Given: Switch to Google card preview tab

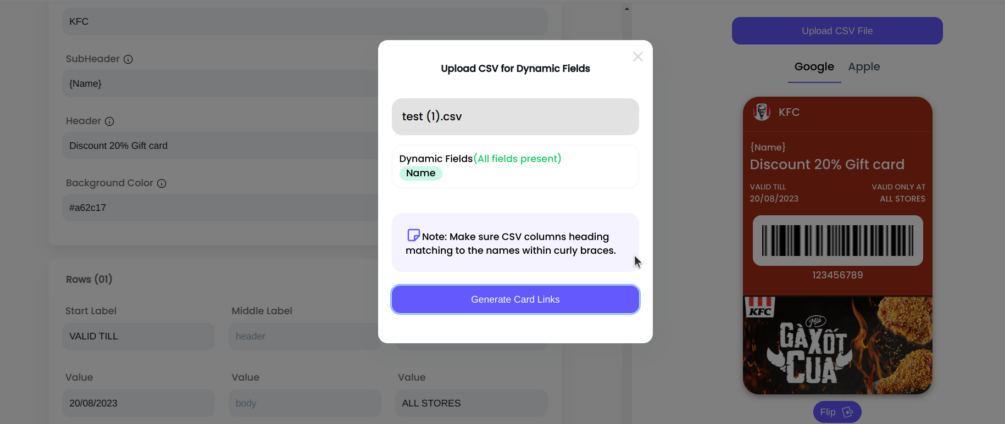Looking at the screenshot, I should 814,67.
